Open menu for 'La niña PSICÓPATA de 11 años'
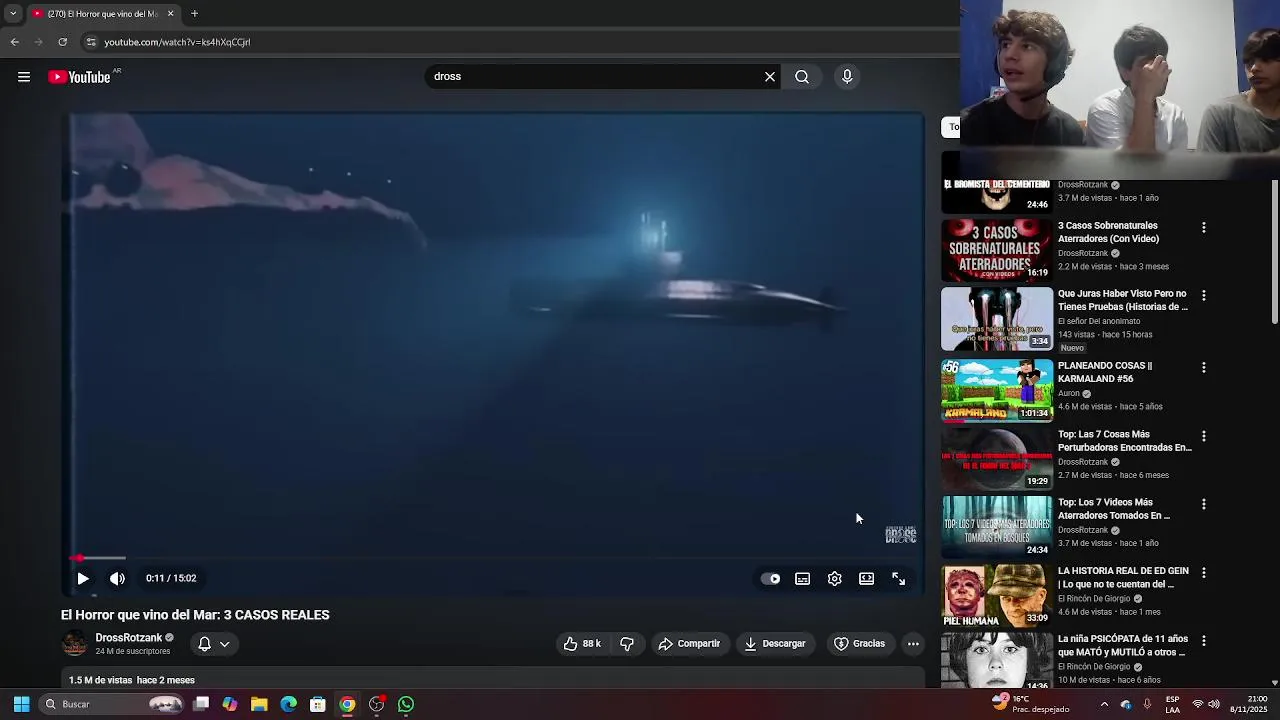 (1204, 641)
